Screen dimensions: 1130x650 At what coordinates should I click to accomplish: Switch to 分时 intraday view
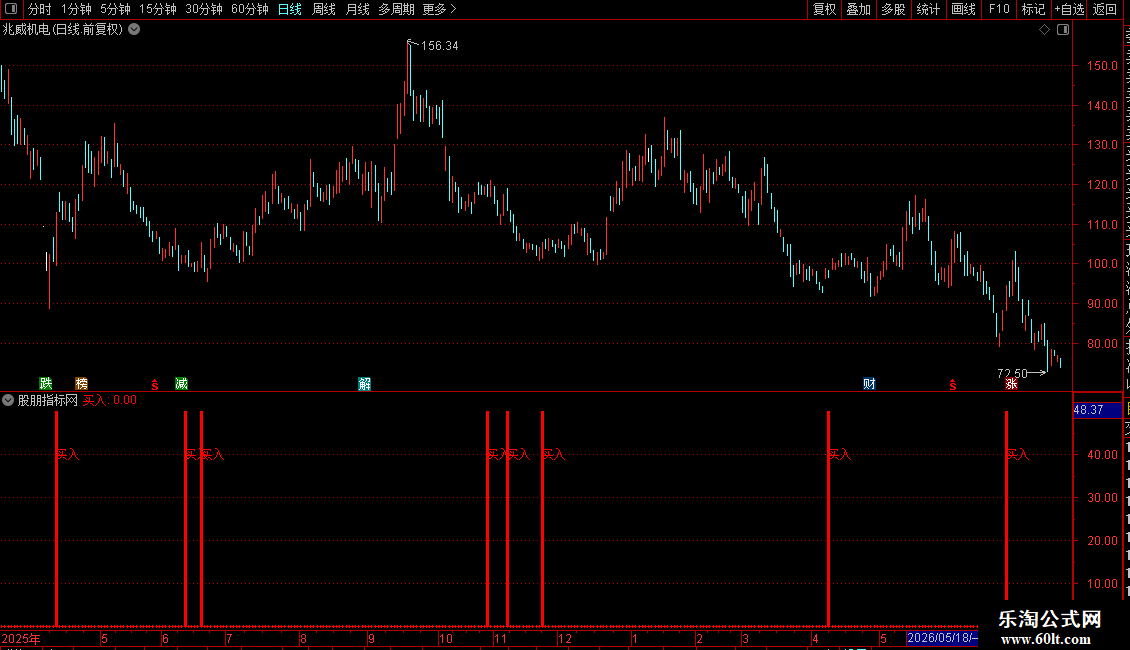point(40,9)
